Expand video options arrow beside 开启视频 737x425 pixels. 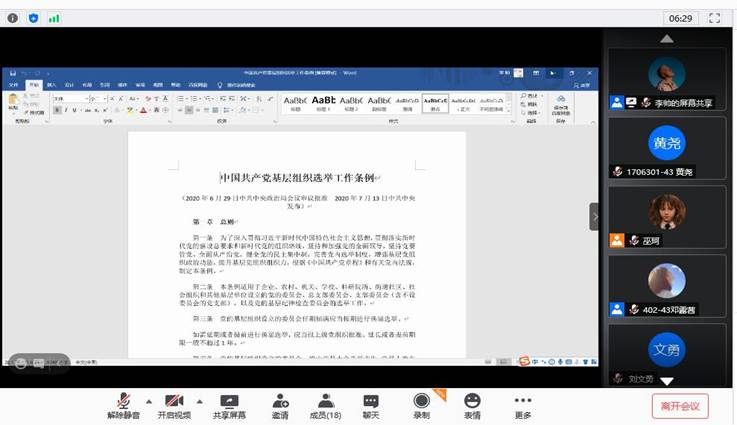pyautogui.click(x=200, y=400)
